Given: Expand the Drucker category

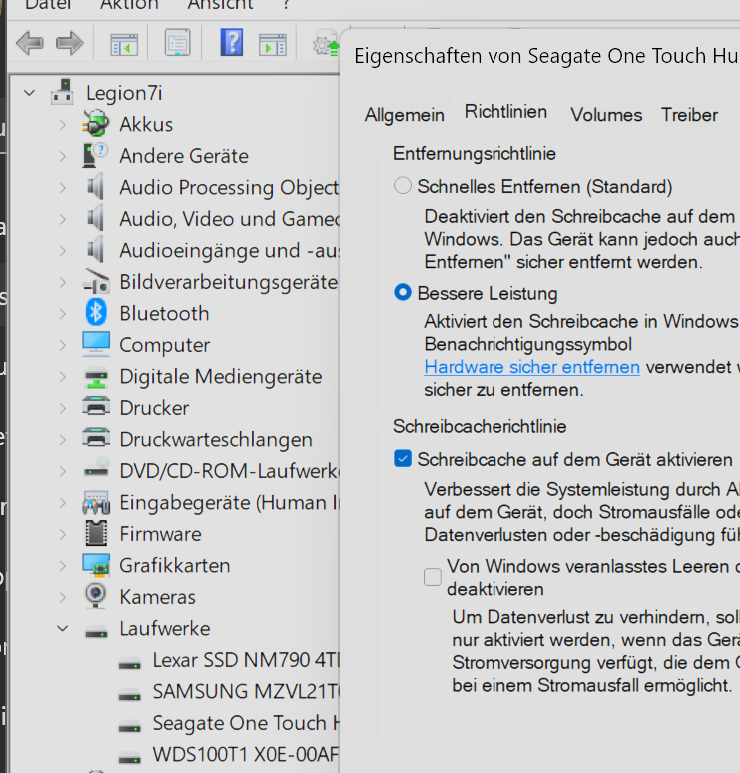Looking at the screenshot, I should coord(63,408).
